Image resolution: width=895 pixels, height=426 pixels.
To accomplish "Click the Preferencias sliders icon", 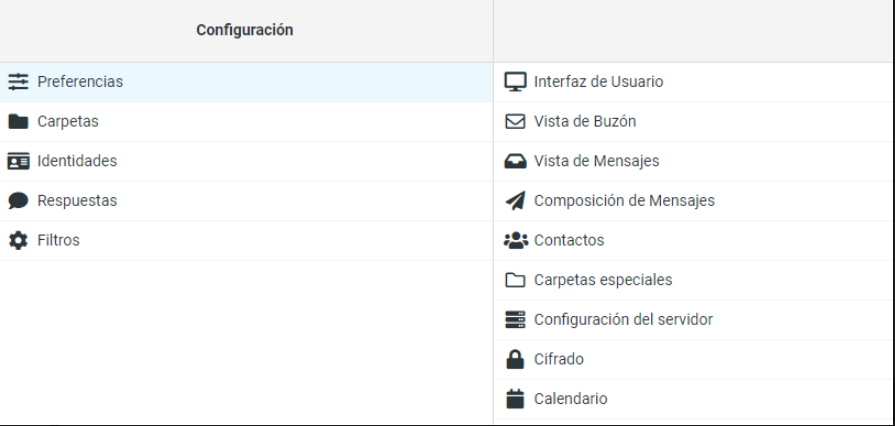I will coord(18,82).
